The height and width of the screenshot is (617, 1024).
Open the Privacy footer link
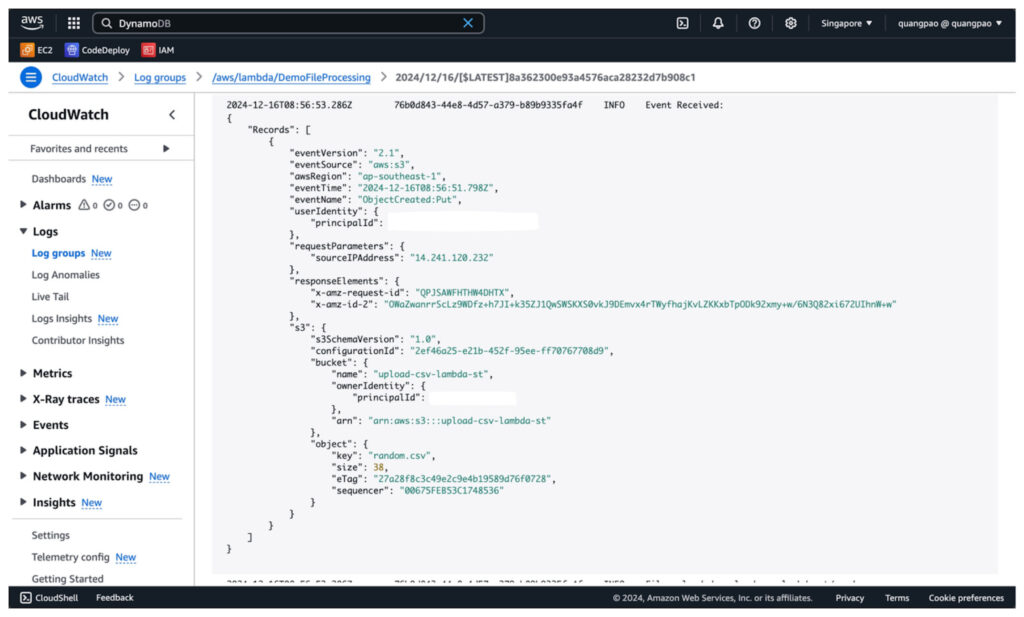click(849, 597)
